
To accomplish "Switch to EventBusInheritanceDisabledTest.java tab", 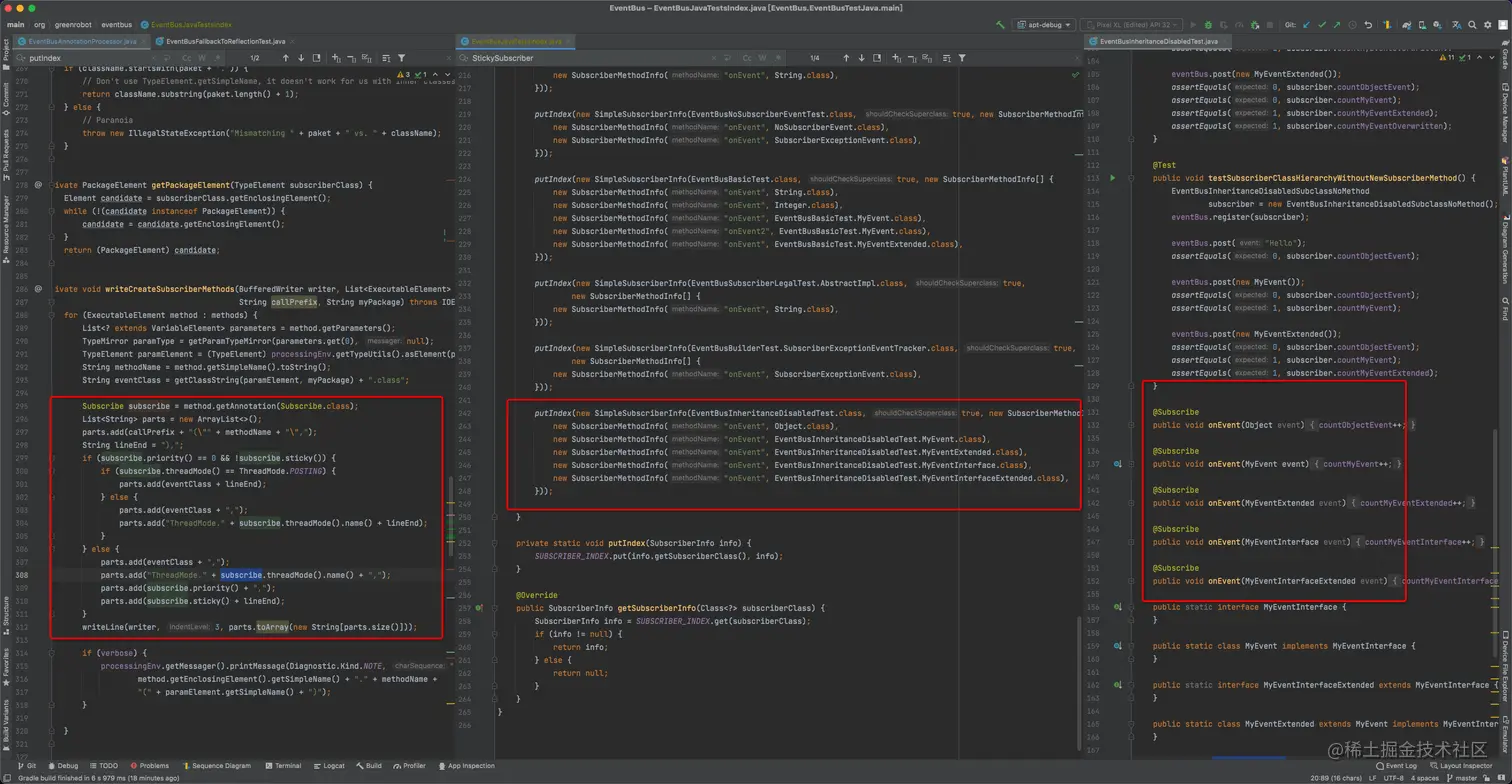I will pyautogui.click(x=1158, y=42).
